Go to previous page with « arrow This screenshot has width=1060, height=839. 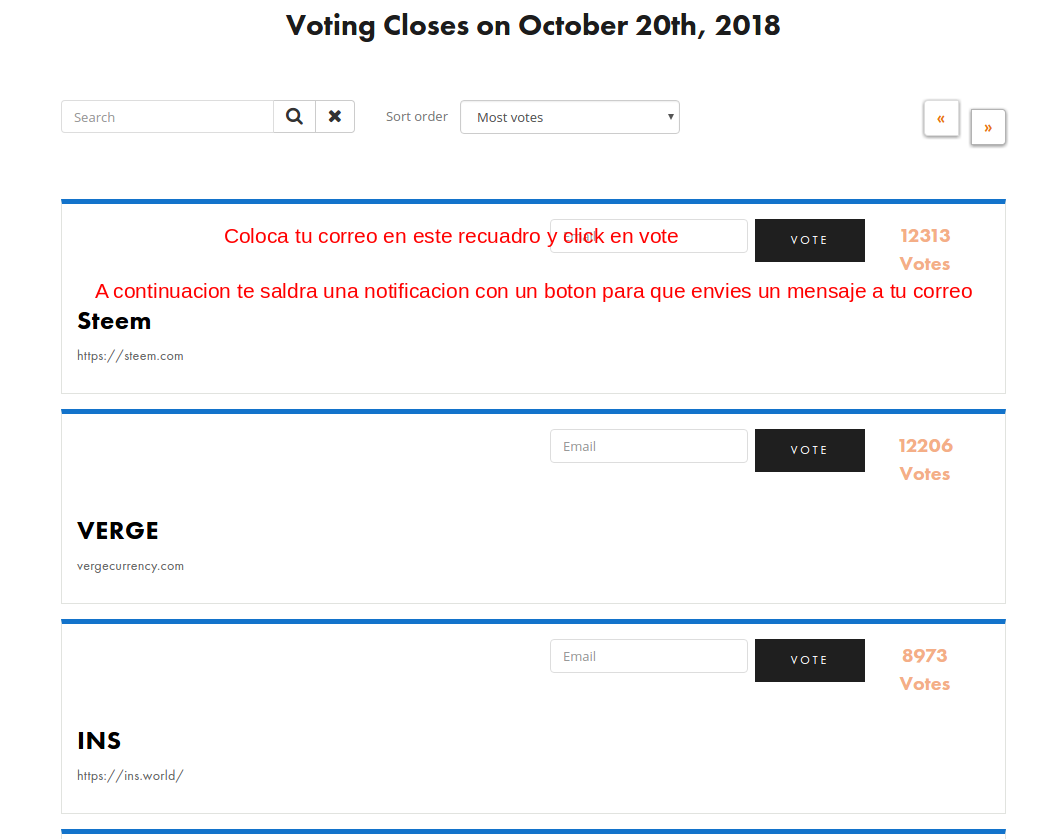pyautogui.click(x=941, y=118)
